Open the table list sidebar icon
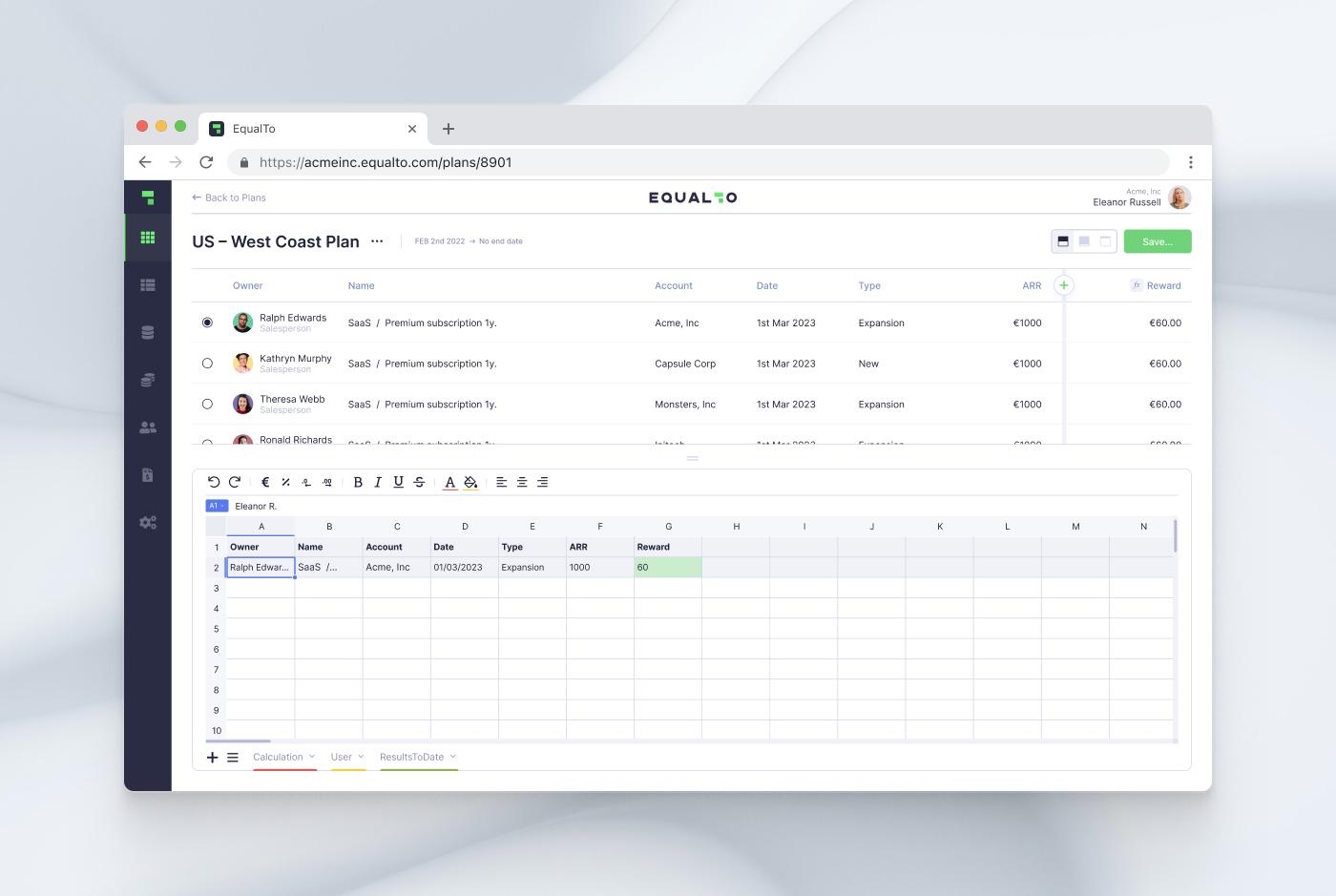Viewport: 1336px width, 896px height. pos(148,284)
